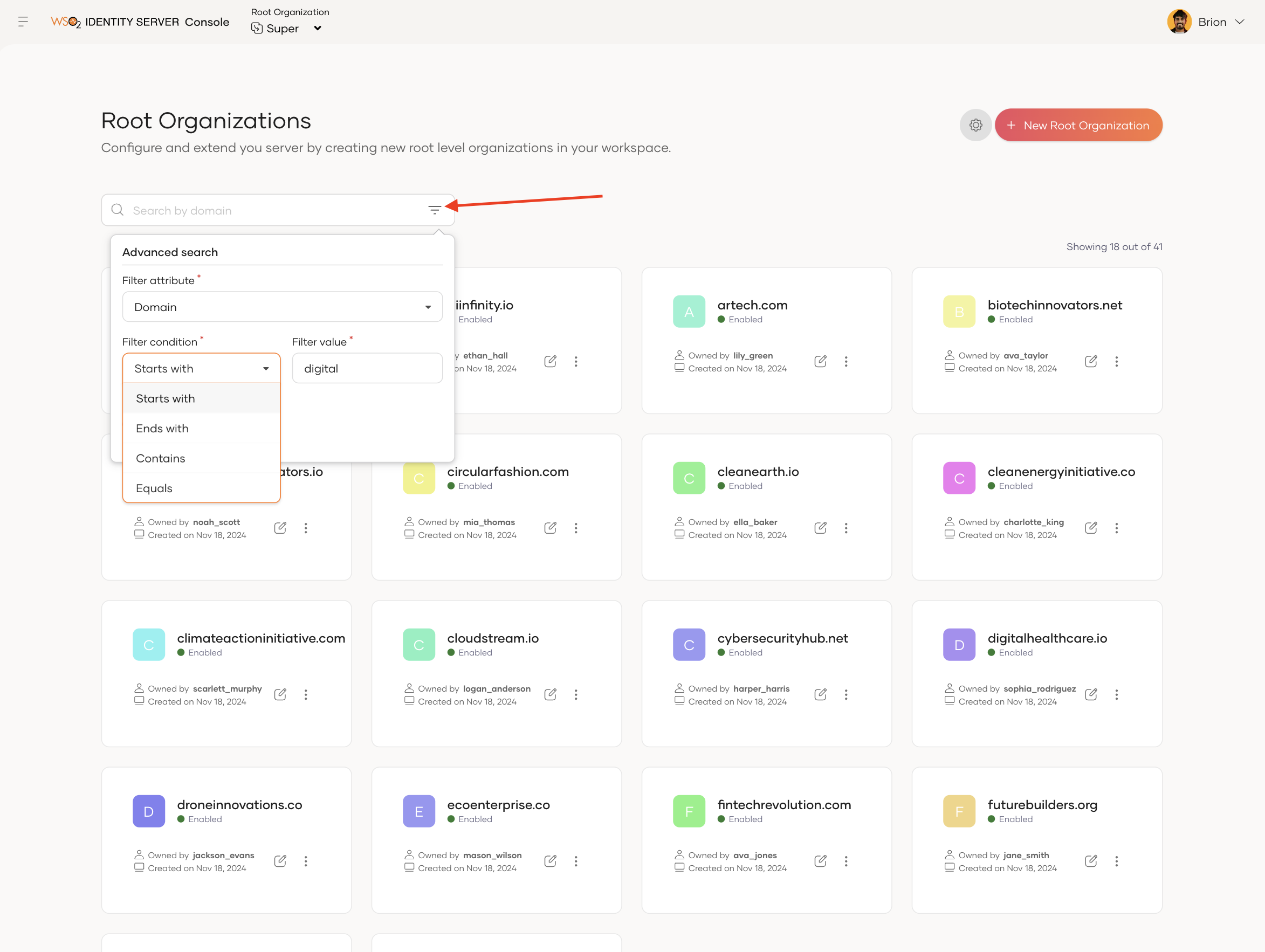
Task: Edit the cleanenergyinitiative.co organization
Action: 1091,528
